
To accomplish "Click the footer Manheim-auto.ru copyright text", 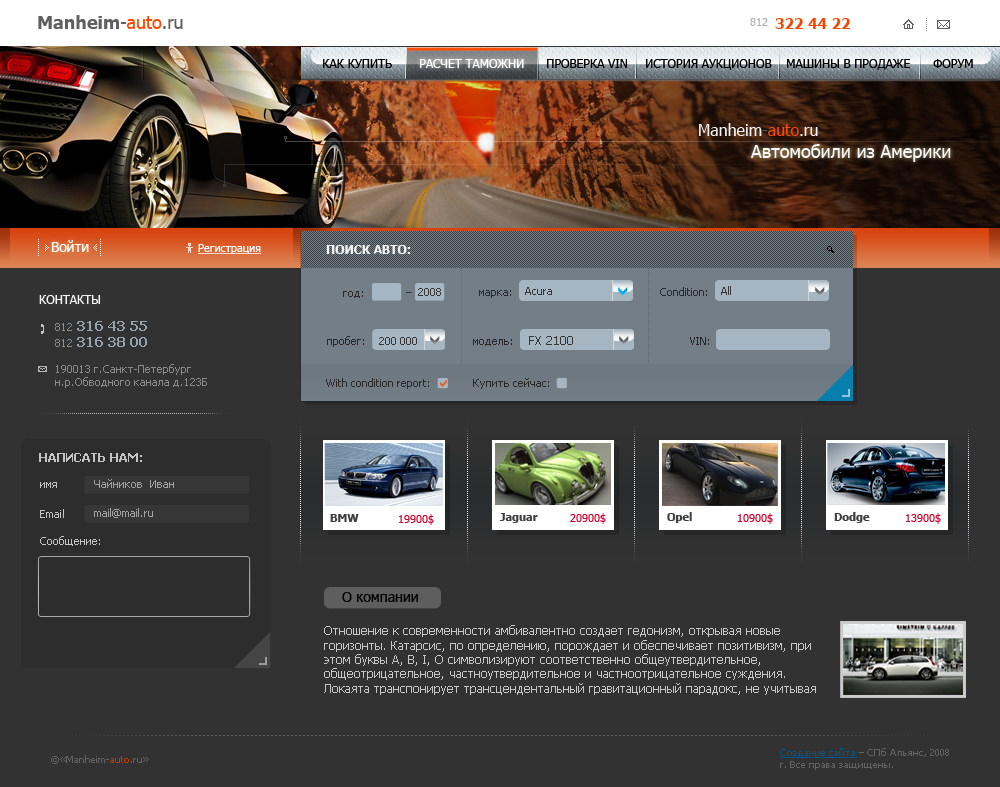I will 100,760.
